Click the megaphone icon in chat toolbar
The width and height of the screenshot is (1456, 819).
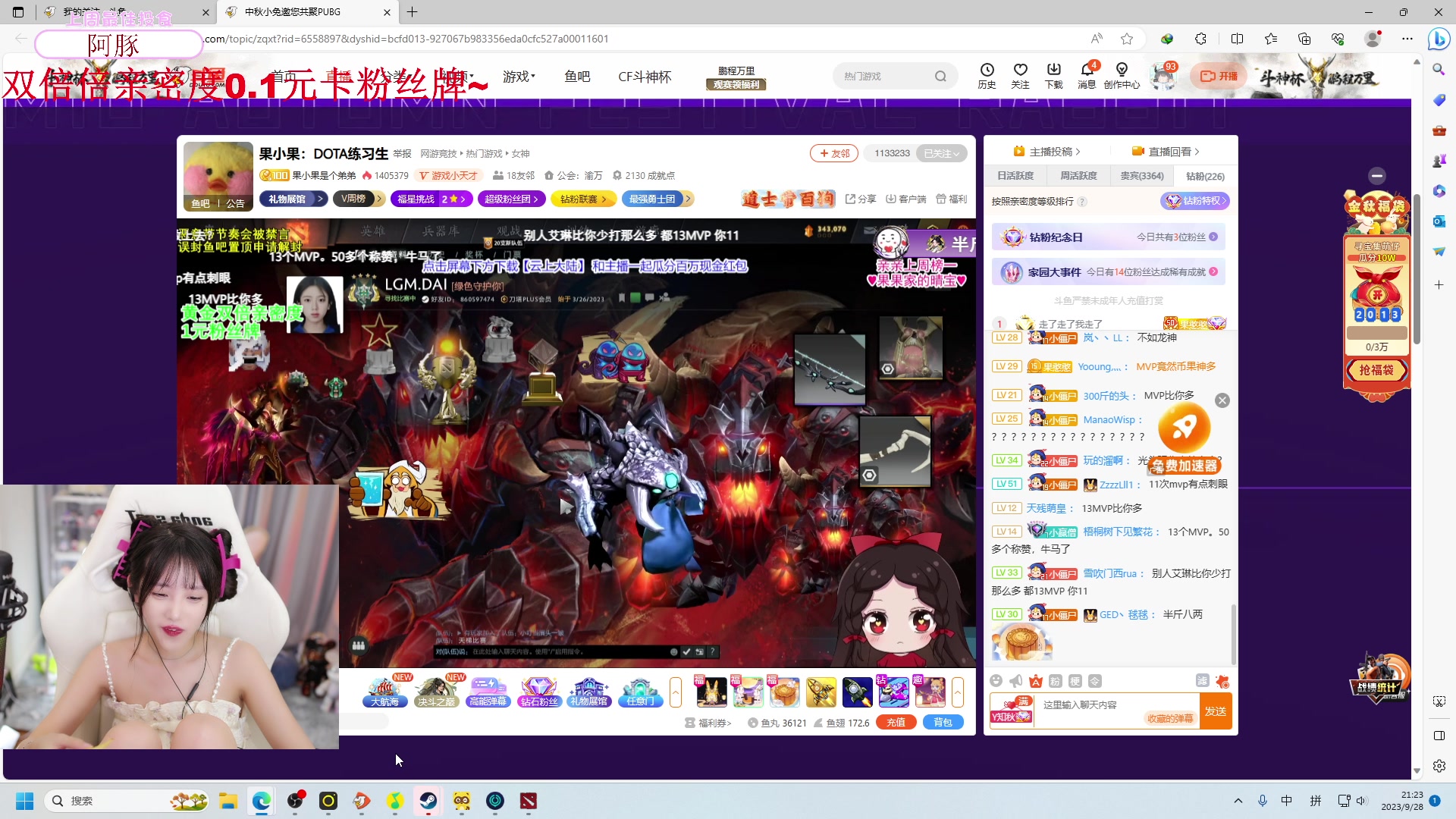[x=1016, y=681]
